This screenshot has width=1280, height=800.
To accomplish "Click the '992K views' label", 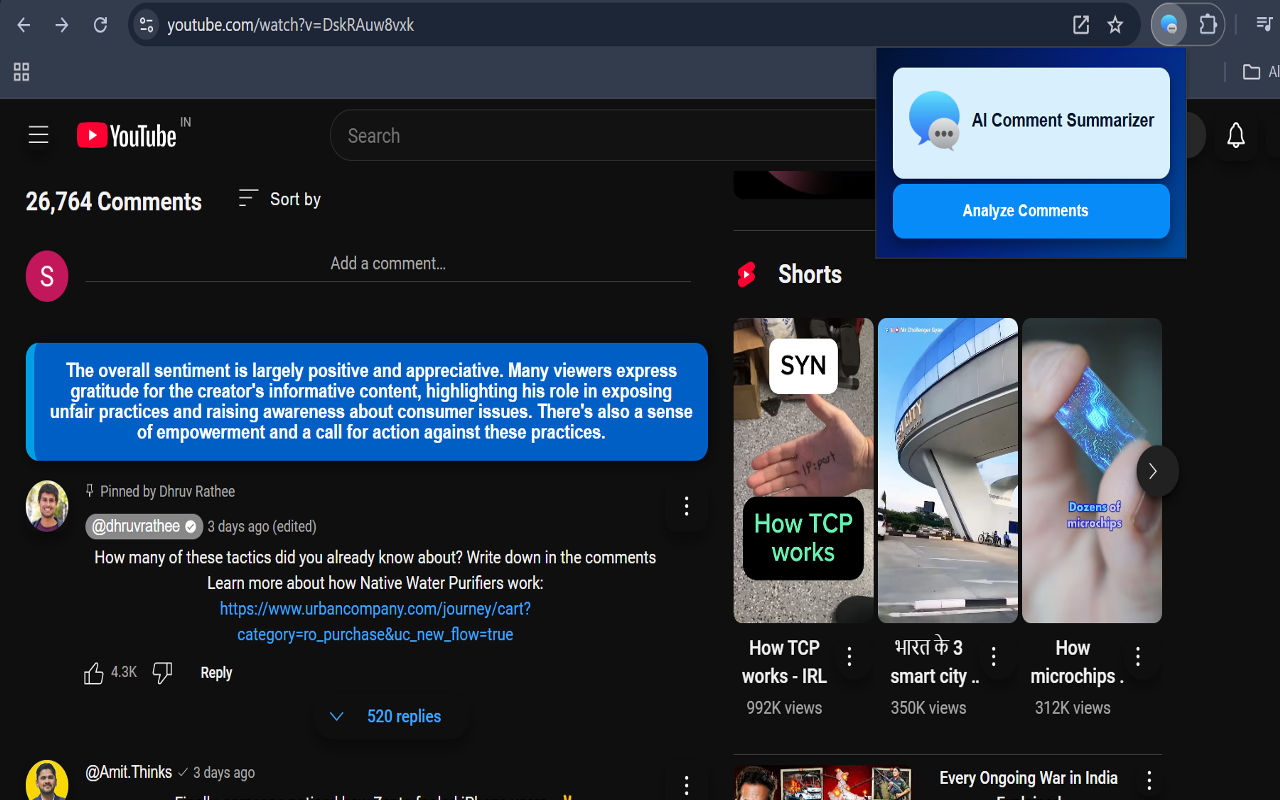I will point(784,708).
